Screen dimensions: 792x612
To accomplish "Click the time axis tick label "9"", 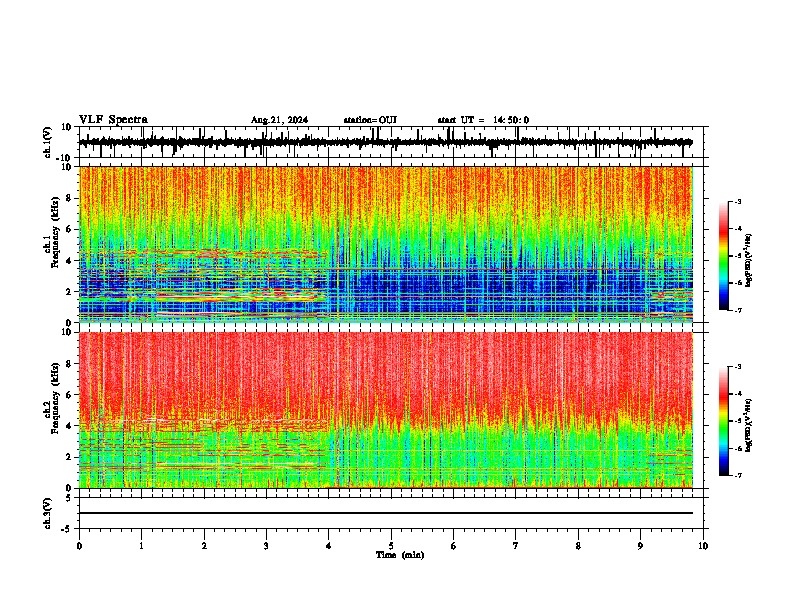I will click(x=640, y=546).
